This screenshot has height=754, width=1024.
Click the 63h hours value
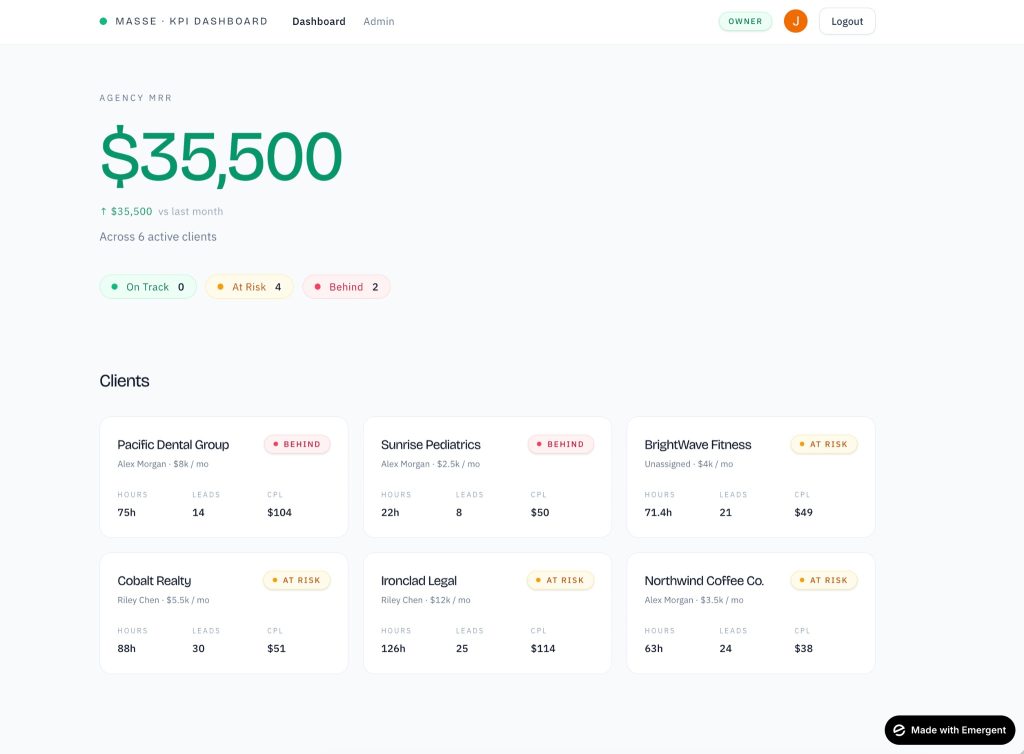654,648
